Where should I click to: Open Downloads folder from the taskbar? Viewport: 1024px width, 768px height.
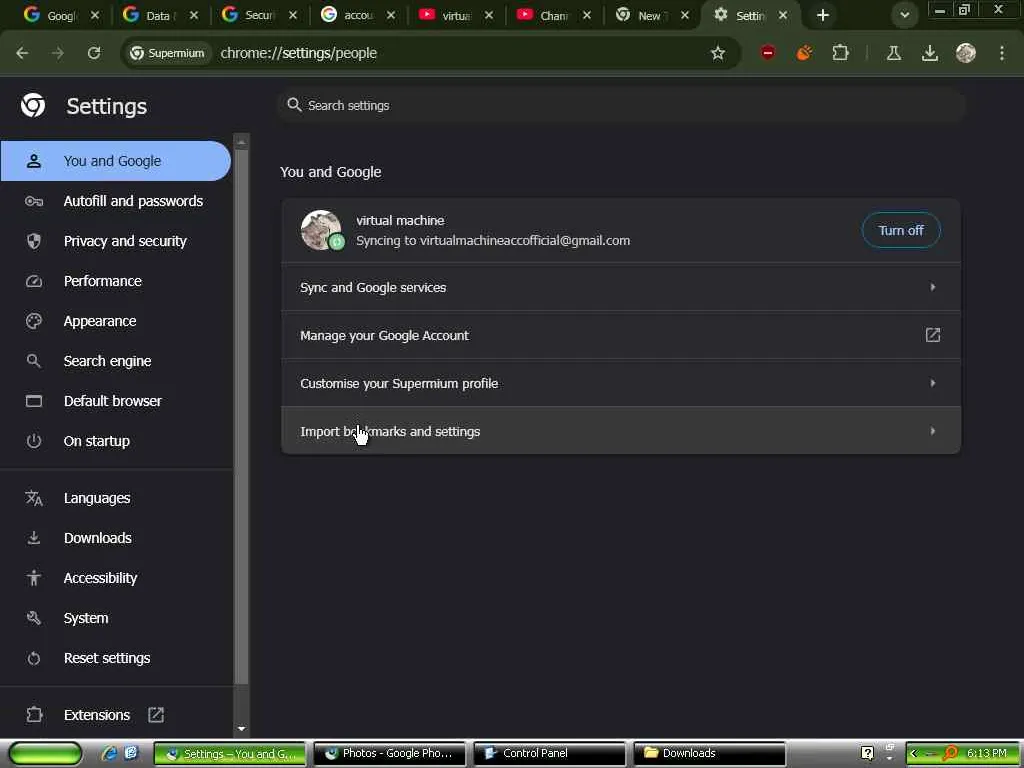pos(710,753)
